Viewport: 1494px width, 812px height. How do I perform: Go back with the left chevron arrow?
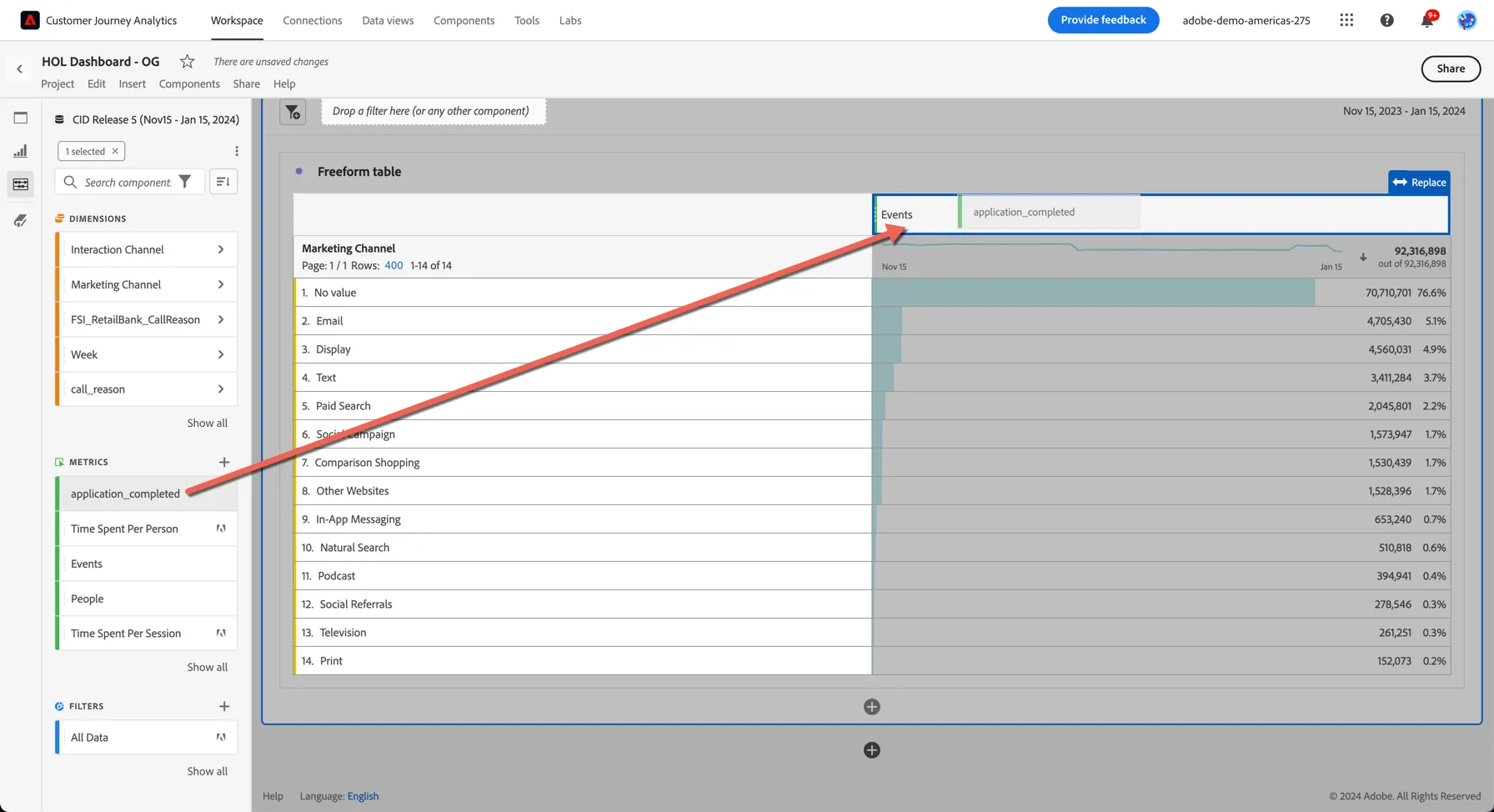(19, 69)
